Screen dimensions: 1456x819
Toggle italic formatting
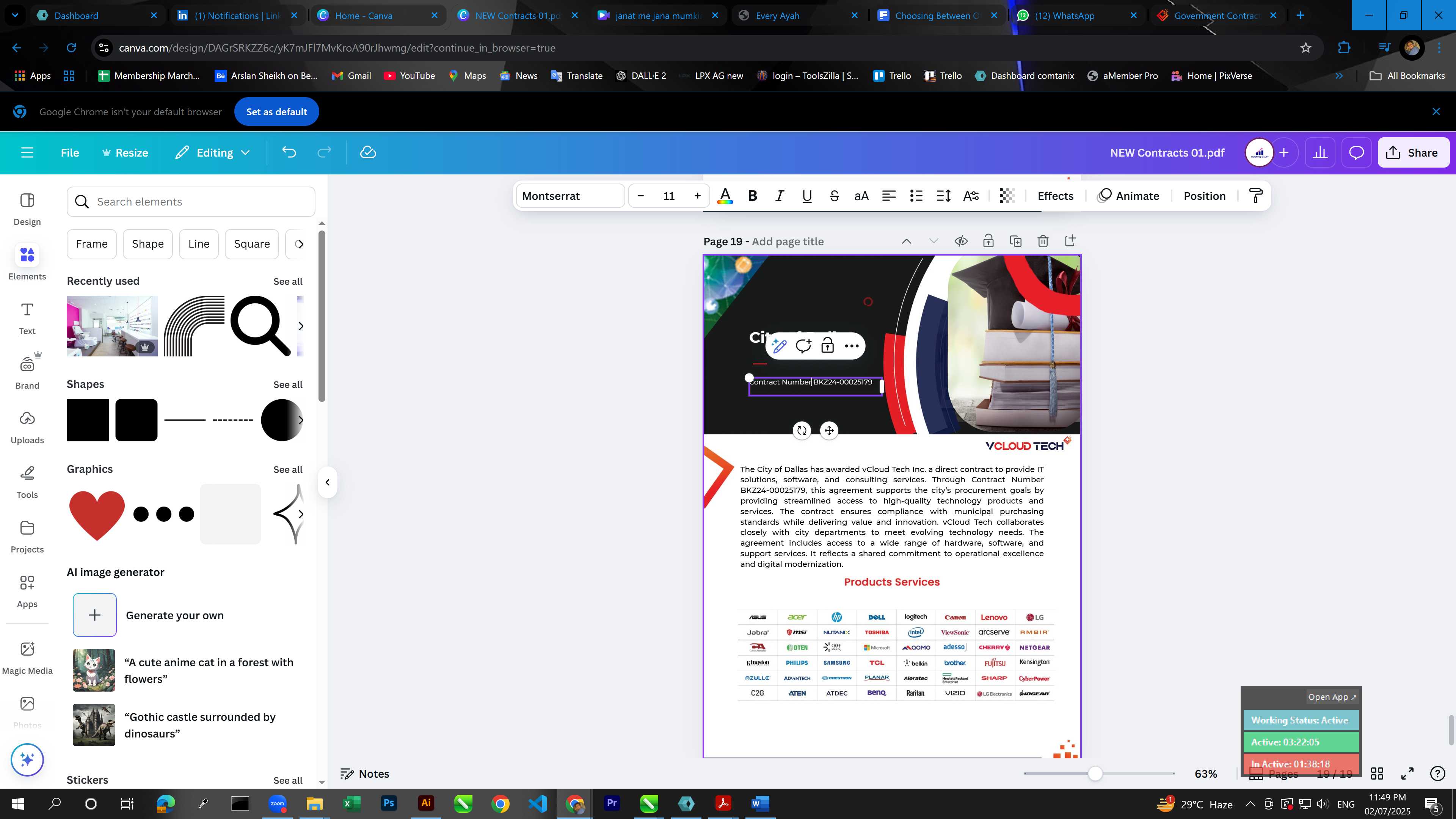click(x=780, y=196)
